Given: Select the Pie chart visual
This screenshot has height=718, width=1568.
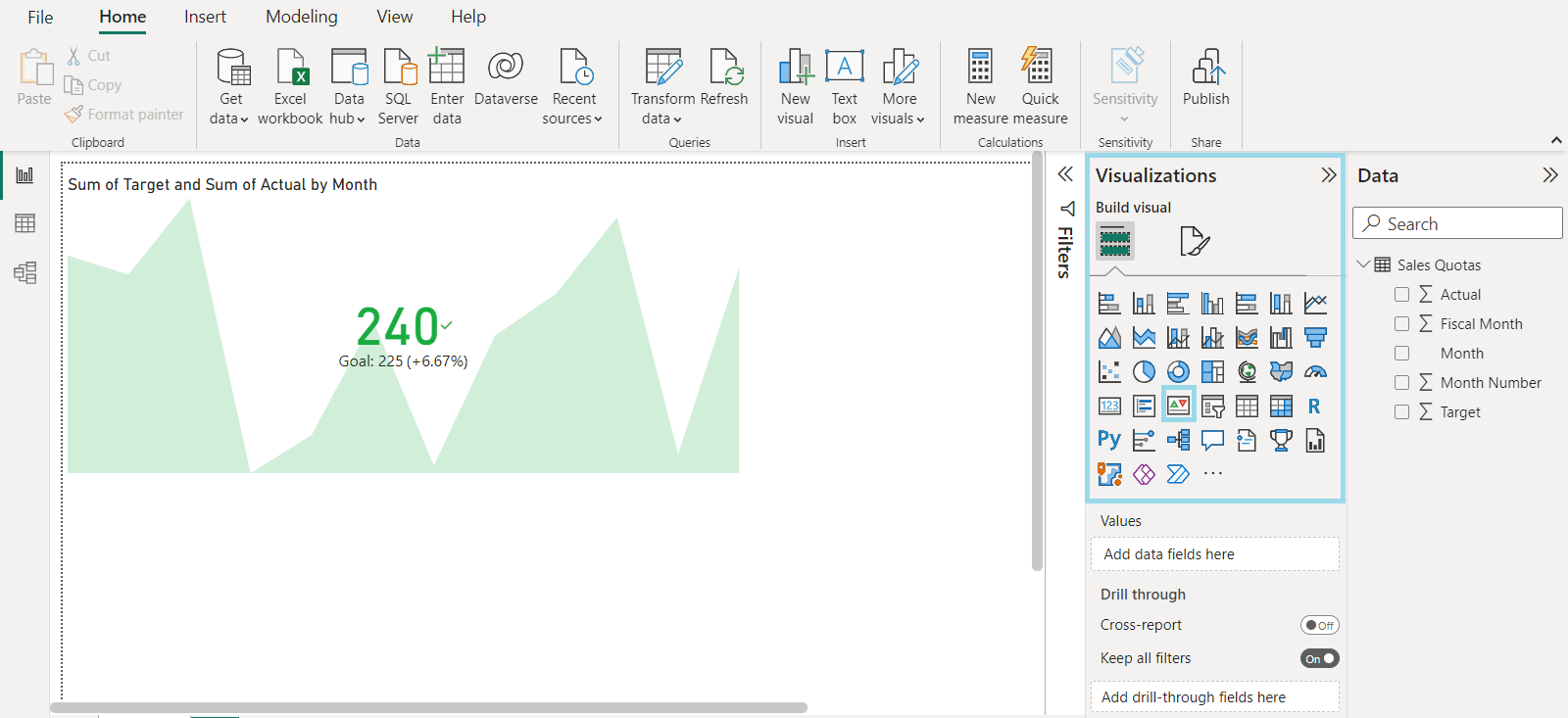Looking at the screenshot, I should point(1144,372).
